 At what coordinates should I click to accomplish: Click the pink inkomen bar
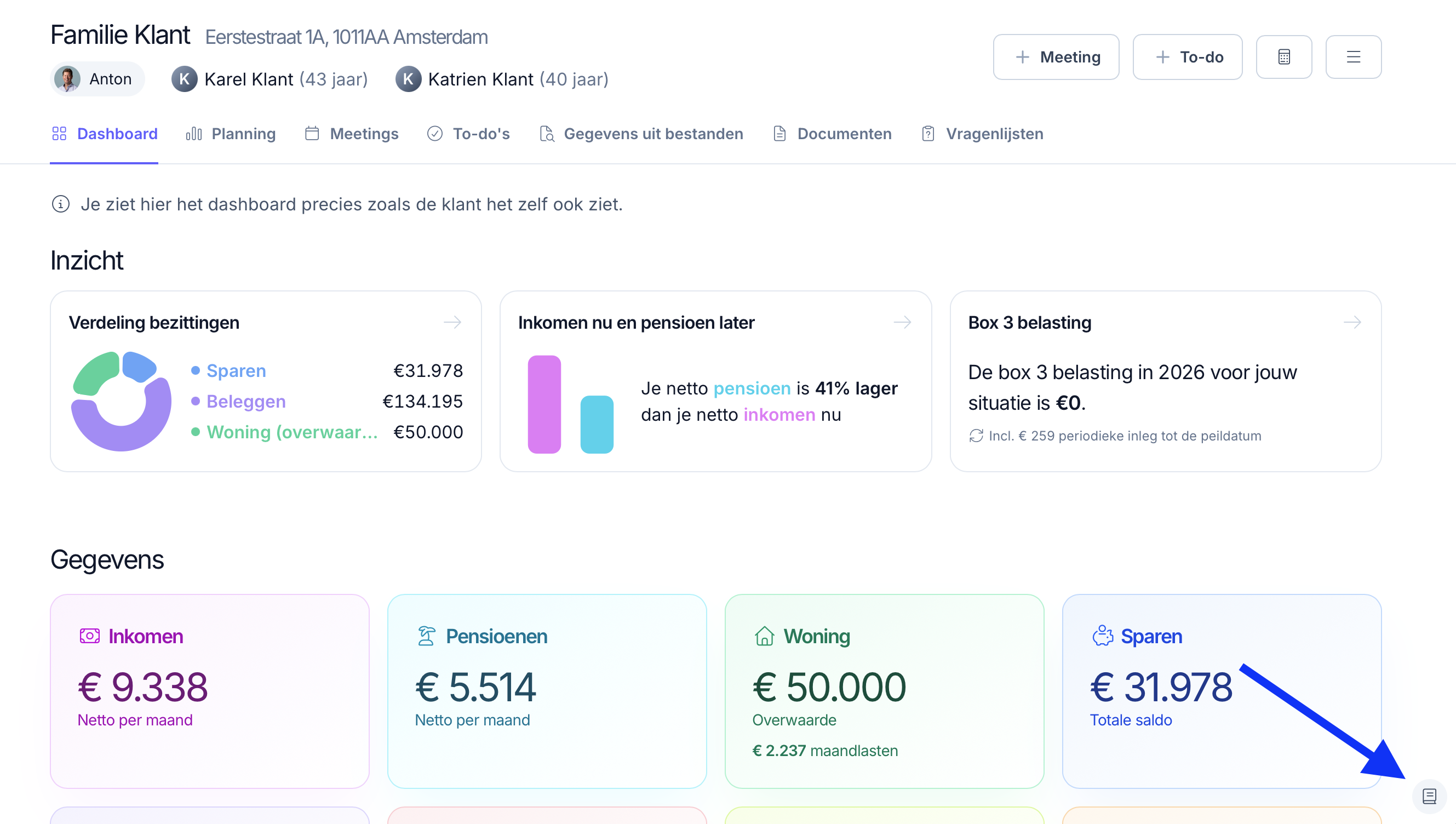tap(543, 404)
